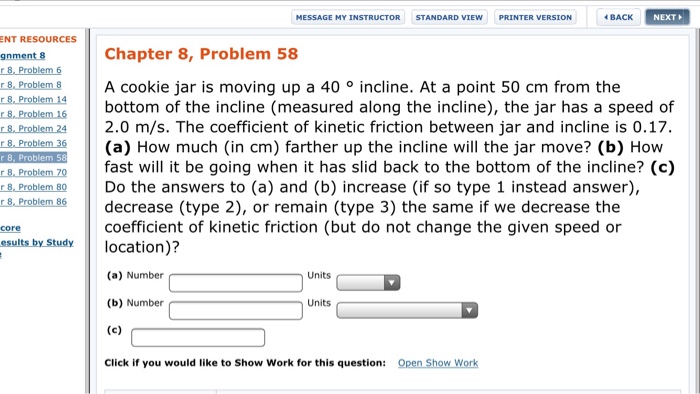Navigate to Chapter 8, Problem 24
The height and width of the screenshot is (394, 700).
(33, 129)
